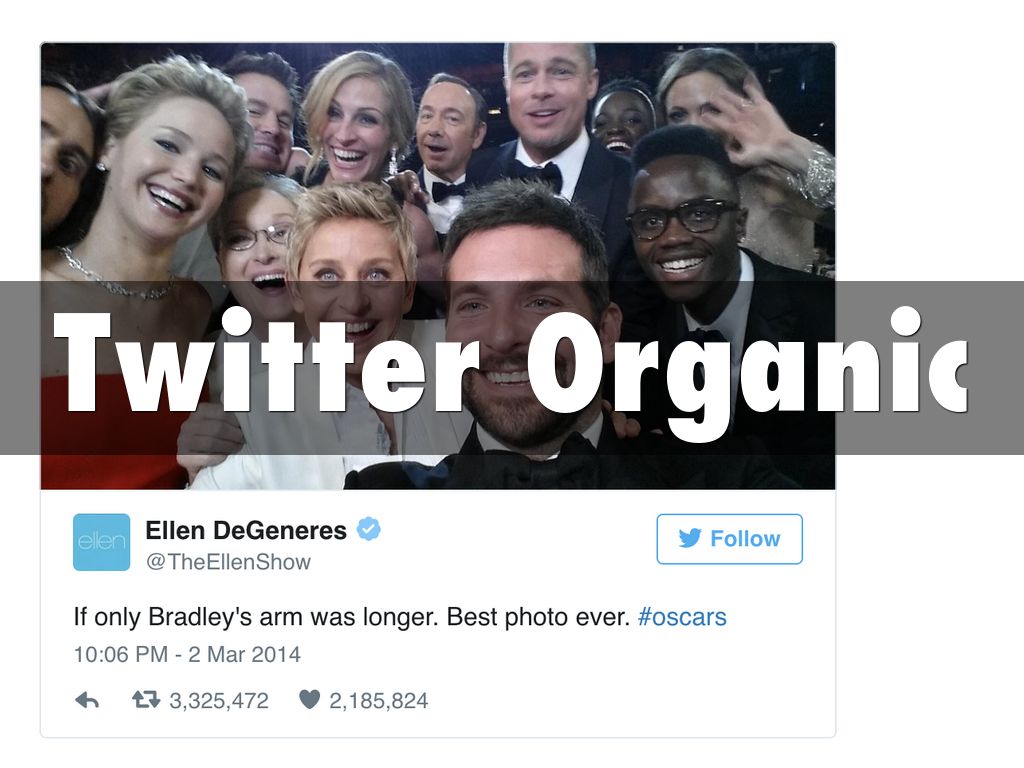Open the #oscars hashtag link
Viewport: 1024px width, 768px height.
[x=682, y=617]
